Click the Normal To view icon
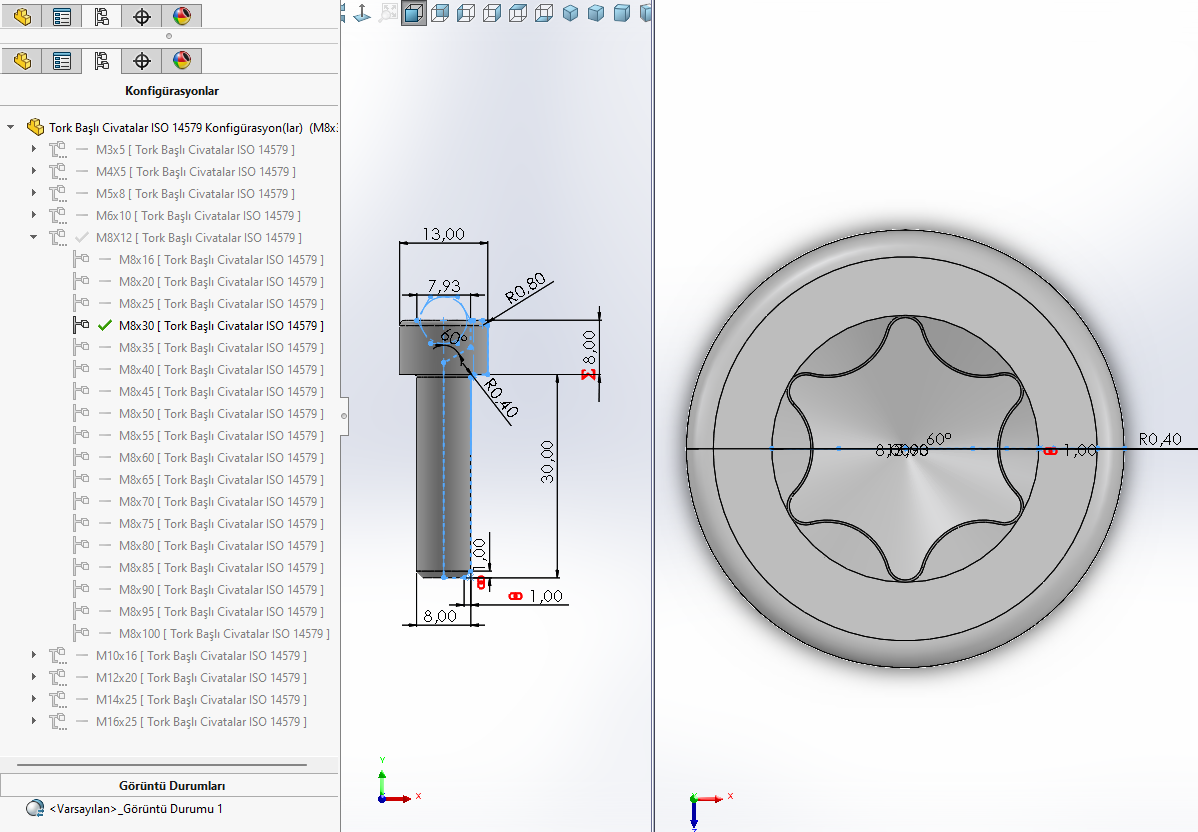This screenshot has height=832, width=1198. pos(361,13)
